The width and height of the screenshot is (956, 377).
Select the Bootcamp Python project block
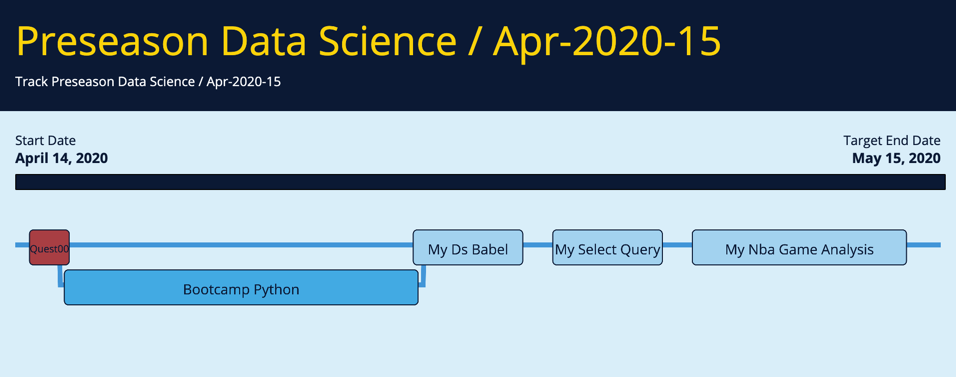(x=241, y=288)
